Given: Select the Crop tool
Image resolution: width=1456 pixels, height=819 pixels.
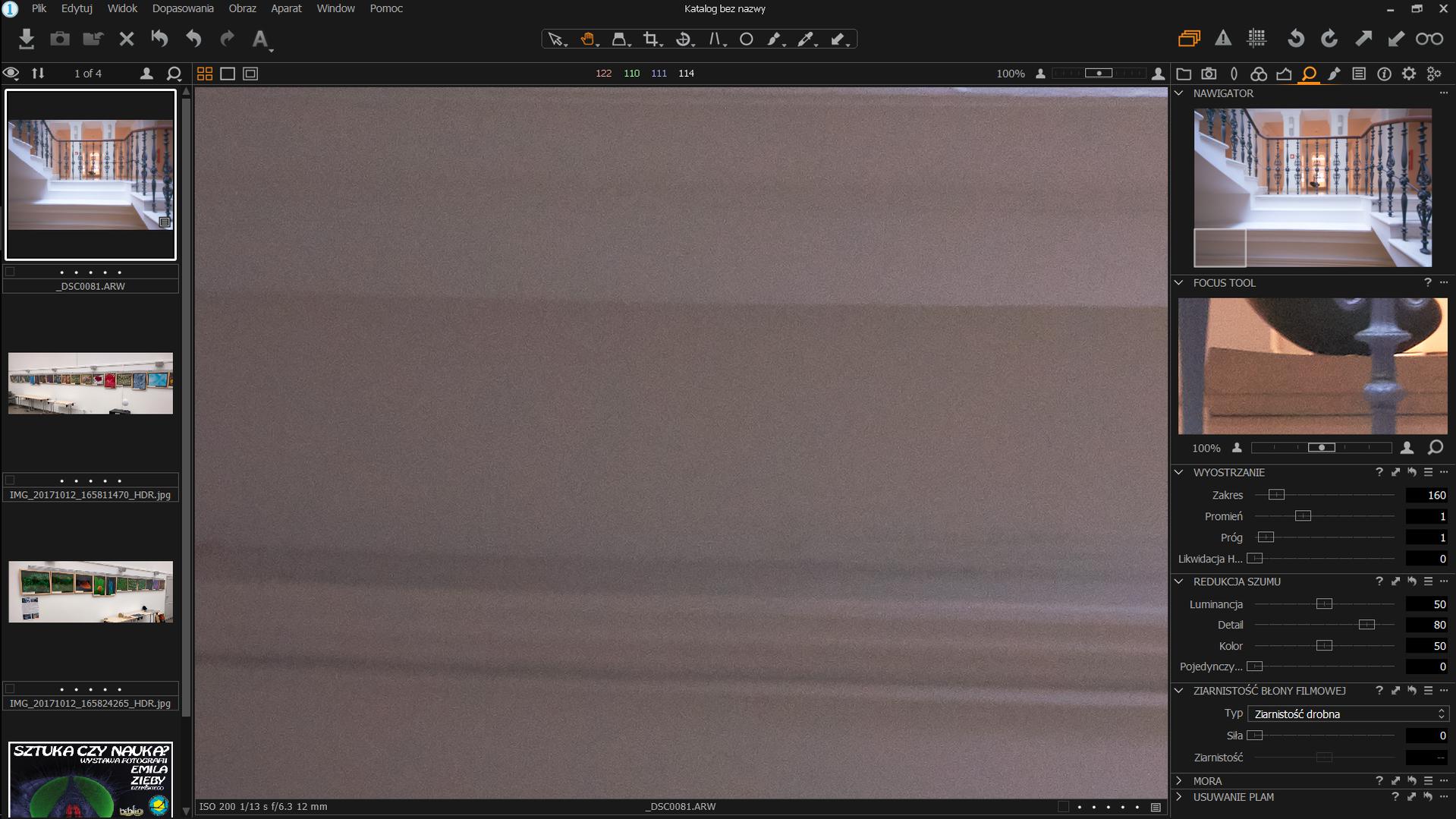Looking at the screenshot, I should click(650, 39).
